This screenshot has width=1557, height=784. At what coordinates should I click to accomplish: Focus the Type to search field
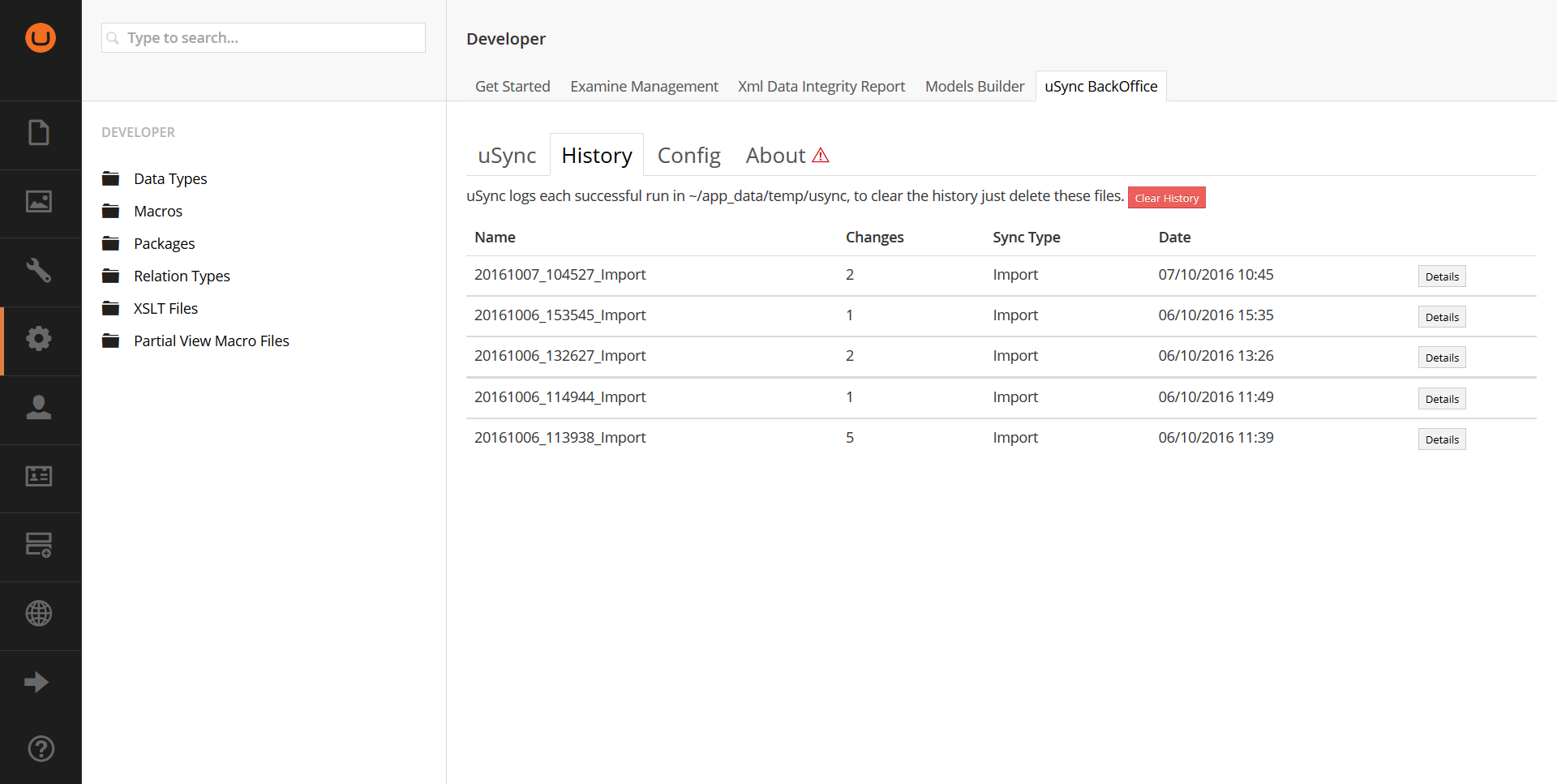point(264,38)
